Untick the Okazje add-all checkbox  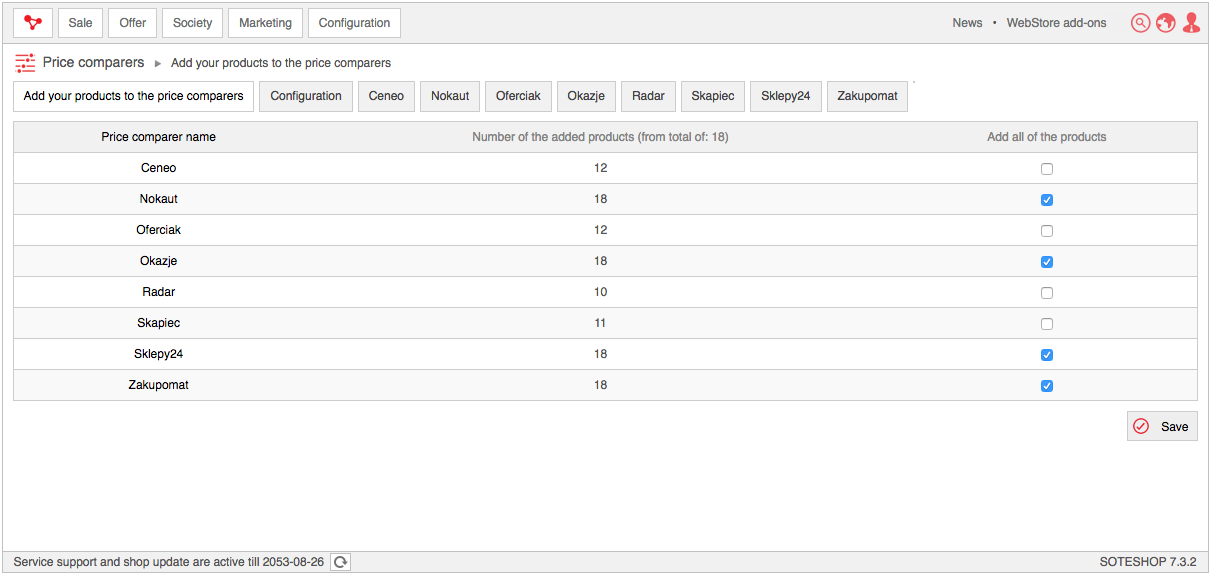pyautogui.click(x=1047, y=262)
